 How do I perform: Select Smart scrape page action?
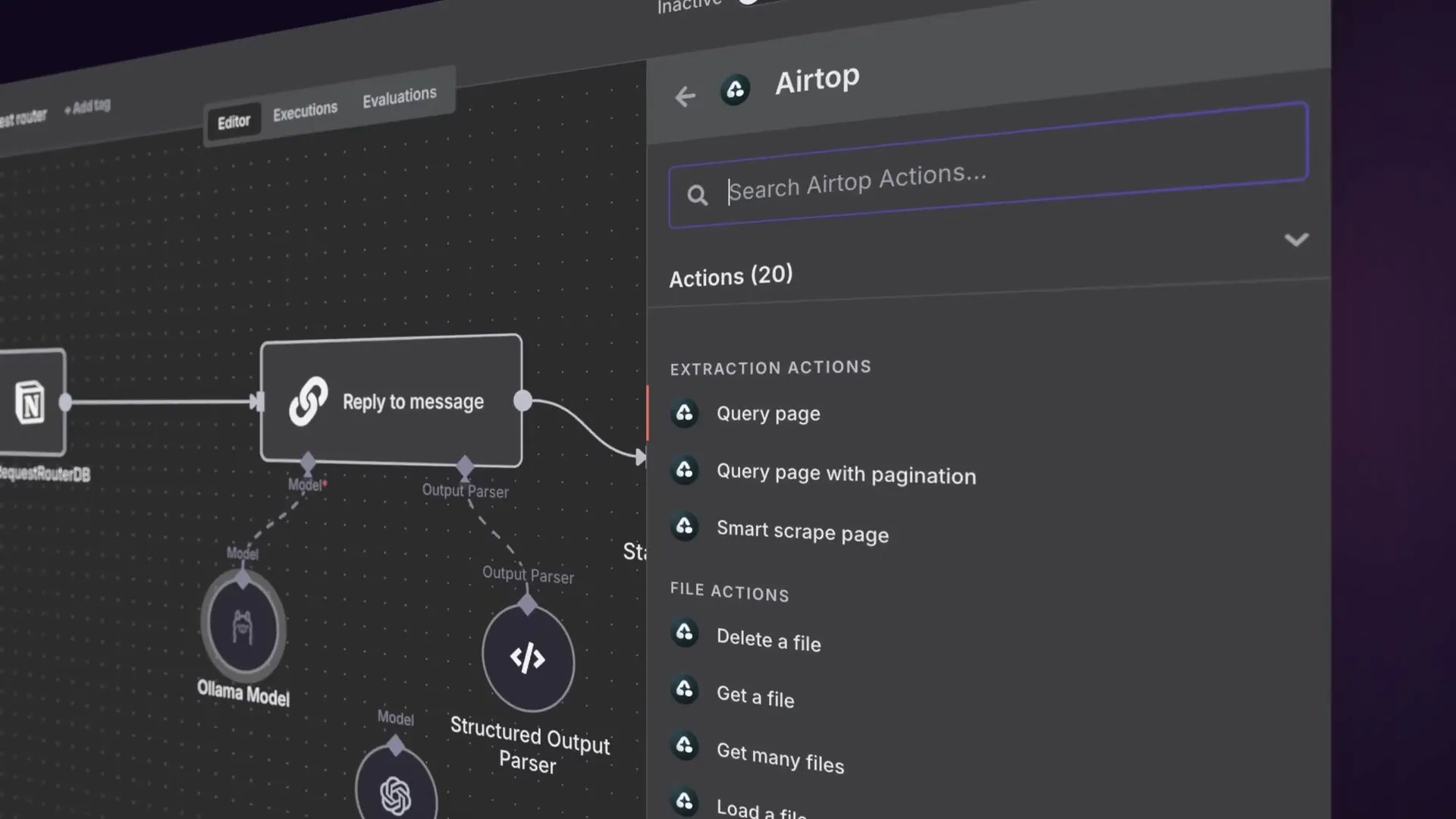pyautogui.click(x=802, y=532)
